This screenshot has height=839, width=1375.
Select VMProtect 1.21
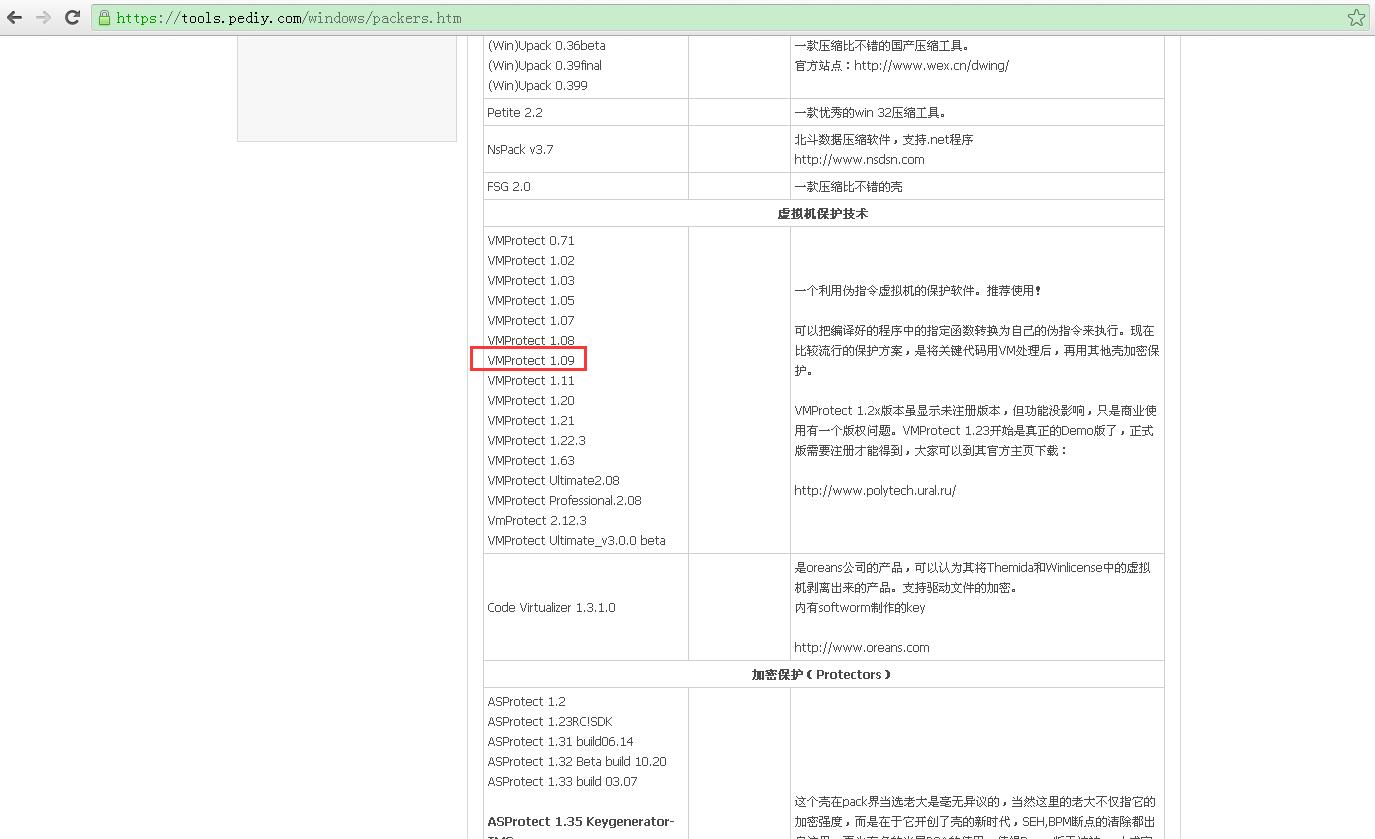coord(531,420)
